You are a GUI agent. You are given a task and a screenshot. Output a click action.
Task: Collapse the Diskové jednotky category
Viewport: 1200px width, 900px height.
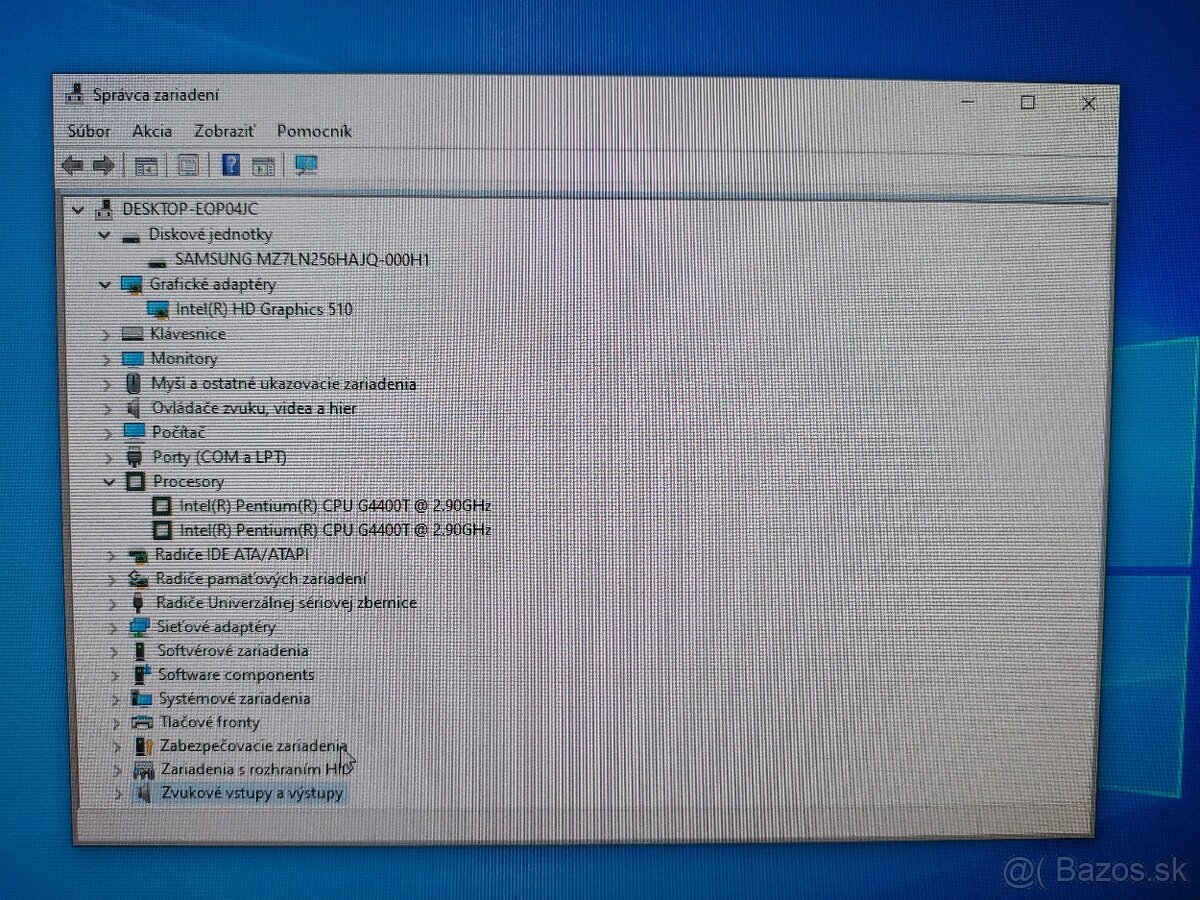click(105, 234)
